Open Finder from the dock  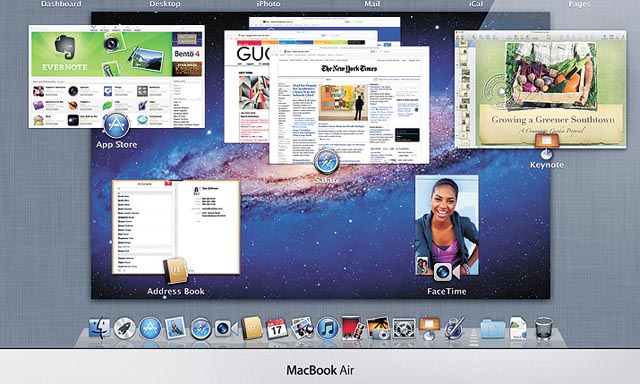click(x=99, y=328)
